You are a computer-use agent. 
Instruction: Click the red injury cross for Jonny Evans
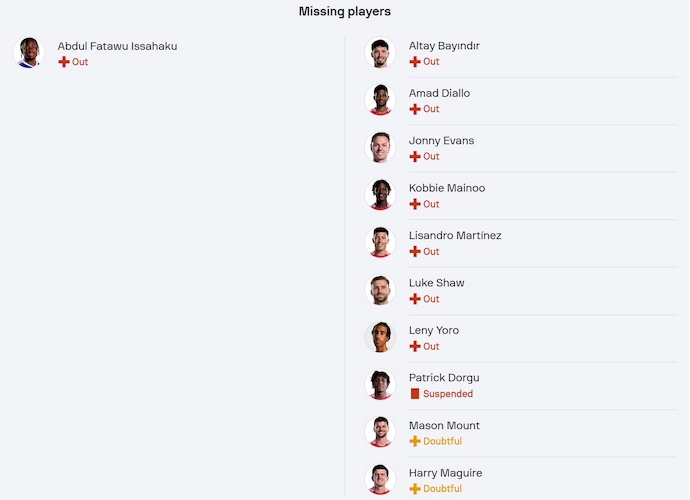click(x=415, y=157)
